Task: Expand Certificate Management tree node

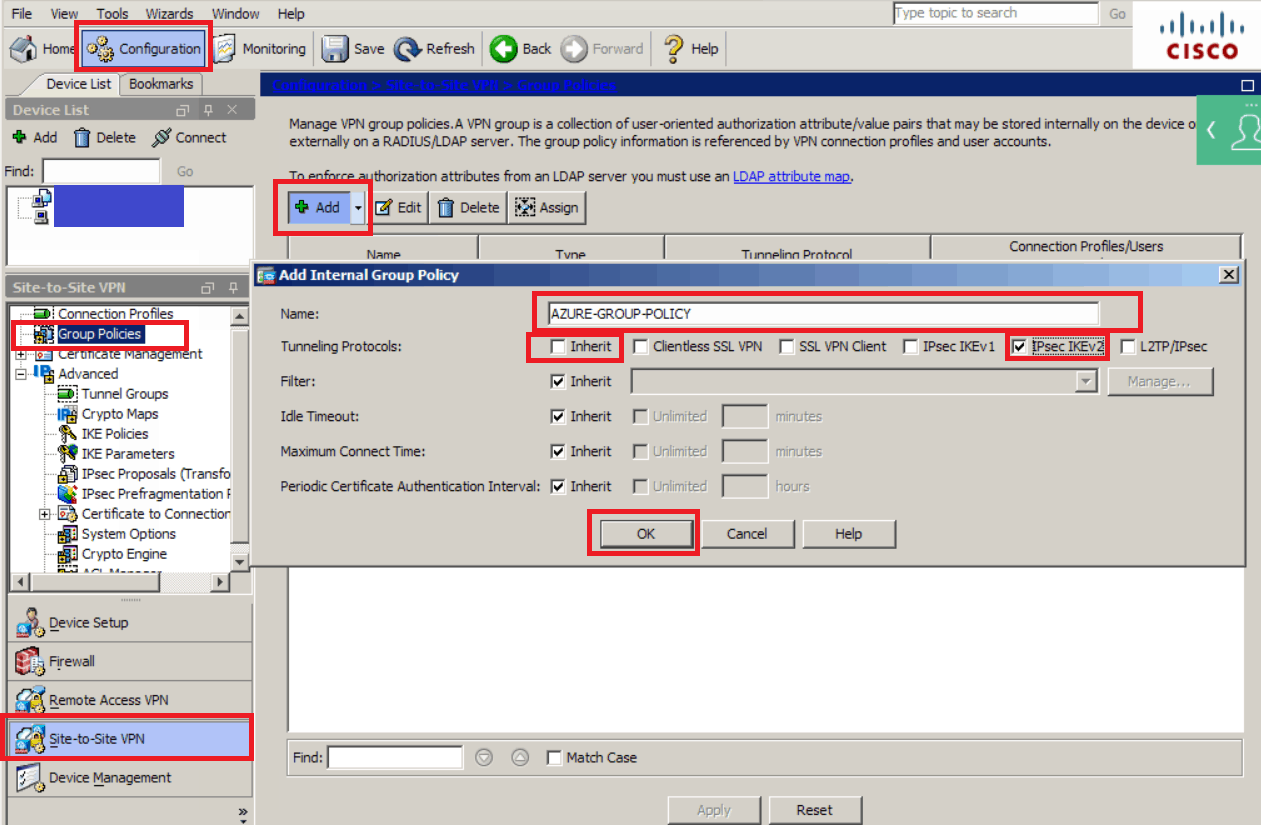Action: tap(21, 354)
